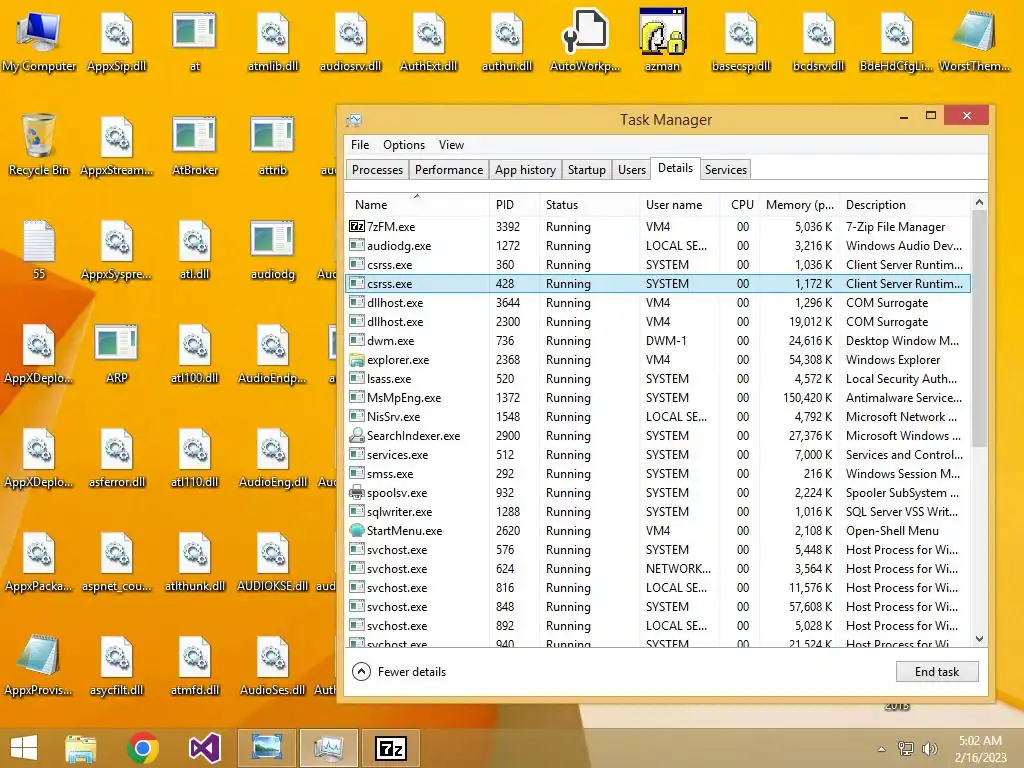
Task: Select the ARP desktop icon
Action: (x=117, y=353)
